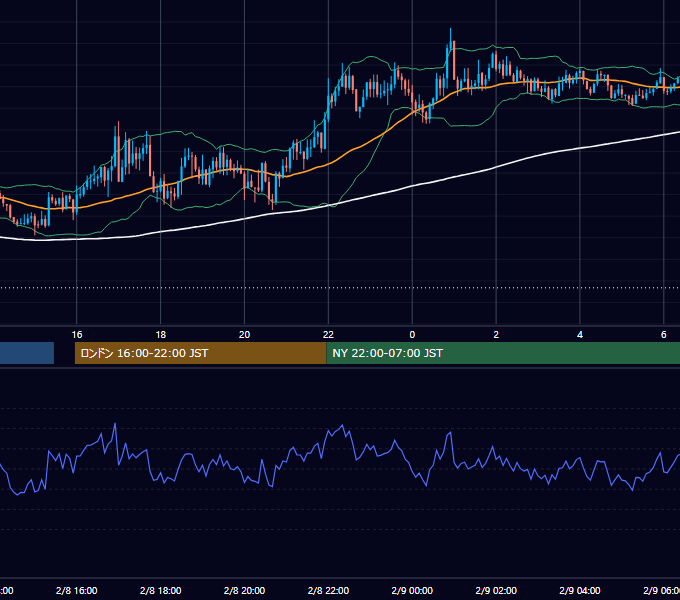Click the 2/8 22:00 date label

click(328, 590)
